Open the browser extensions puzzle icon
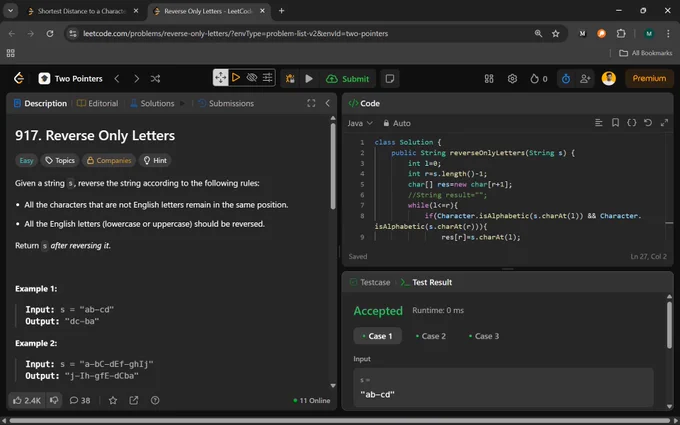 click(x=621, y=33)
